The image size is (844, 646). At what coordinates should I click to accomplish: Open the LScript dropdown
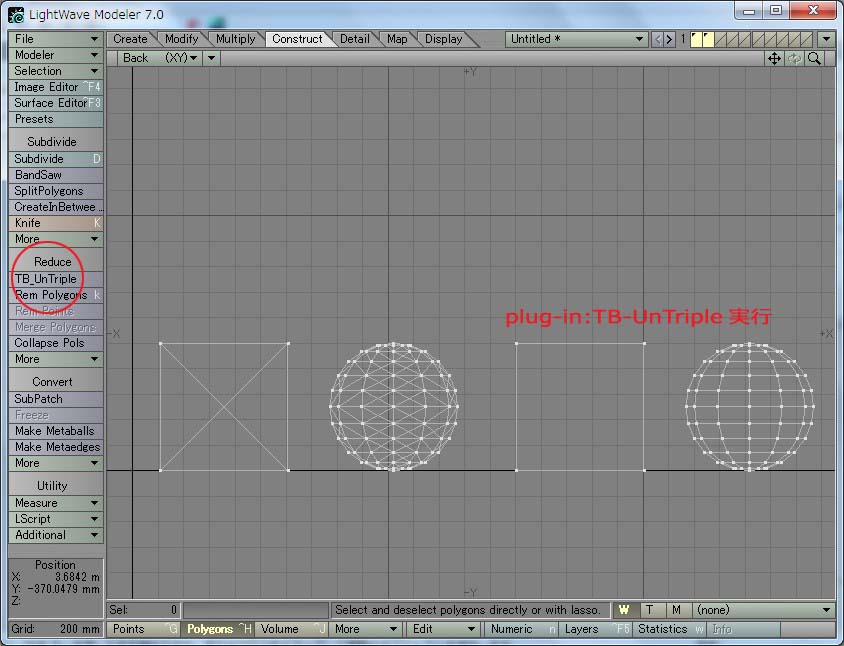click(56, 519)
